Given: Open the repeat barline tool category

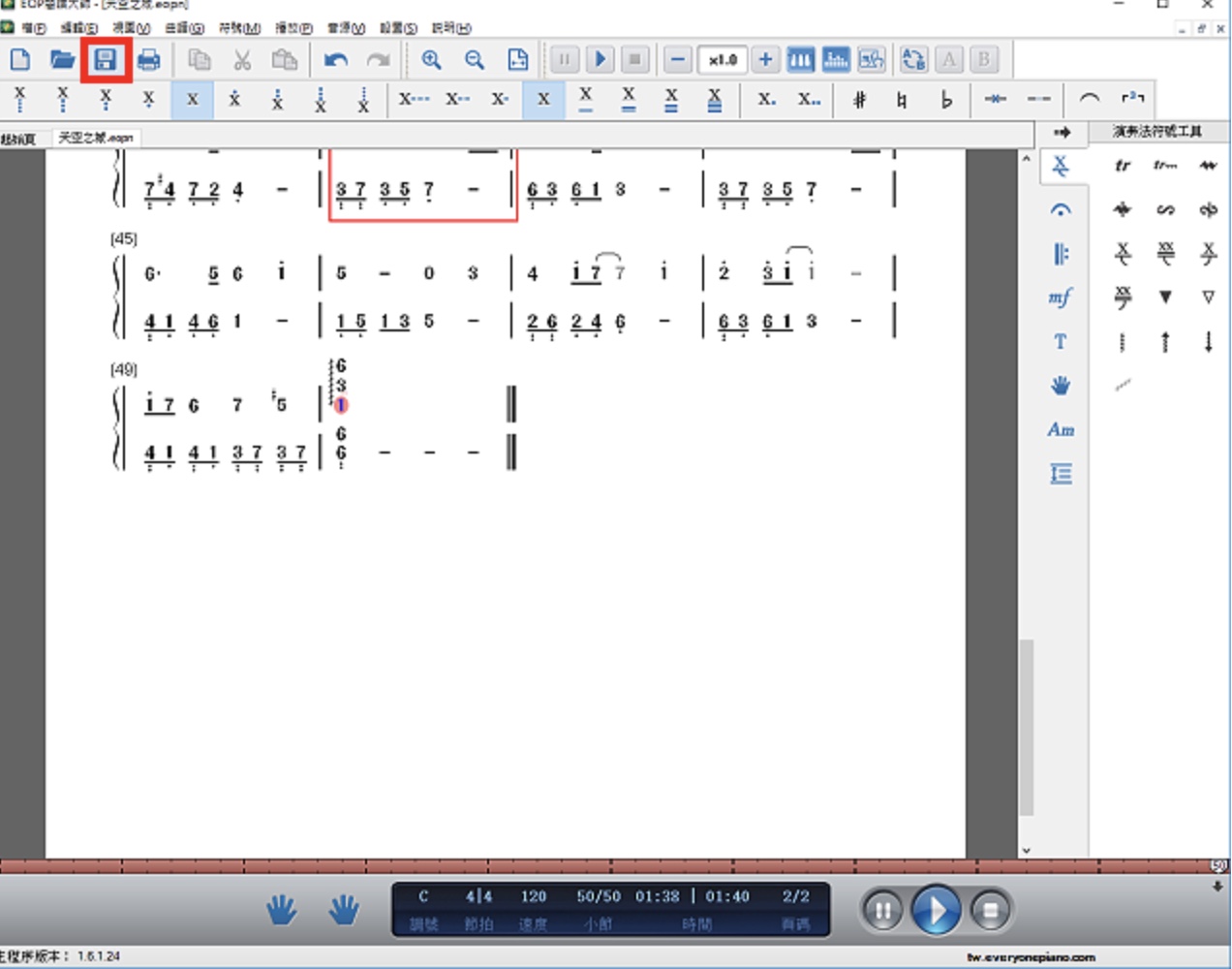Looking at the screenshot, I should click(x=1061, y=254).
